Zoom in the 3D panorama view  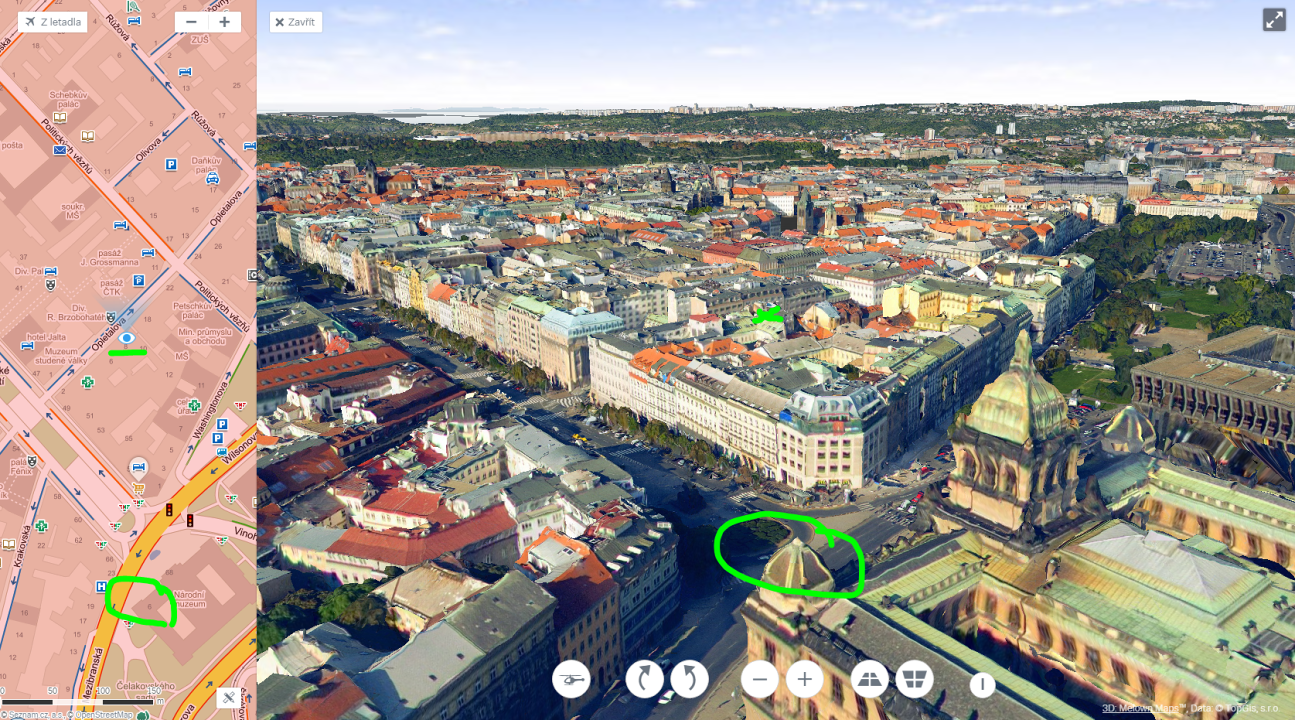[805, 680]
